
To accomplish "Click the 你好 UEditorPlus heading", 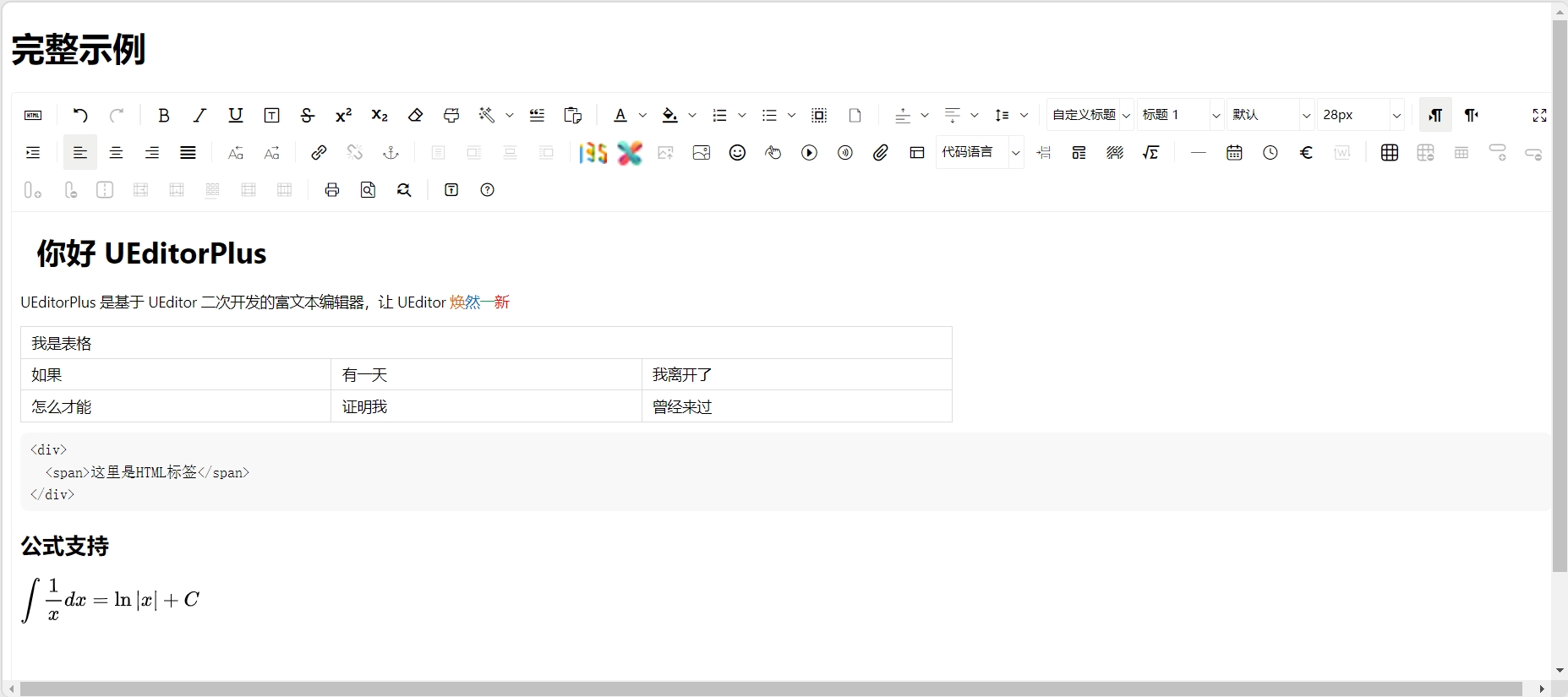I will 151,253.
